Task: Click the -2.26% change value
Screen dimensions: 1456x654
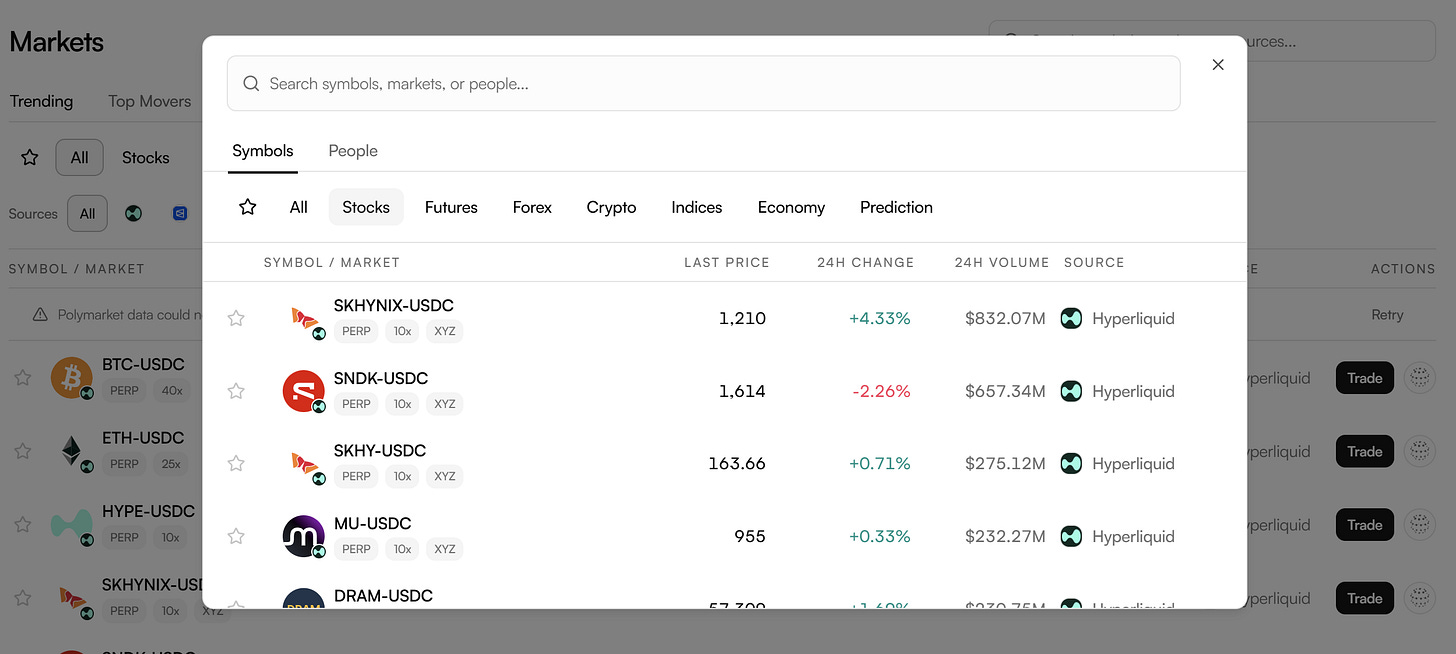Action: pyautogui.click(x=882, y=391)
